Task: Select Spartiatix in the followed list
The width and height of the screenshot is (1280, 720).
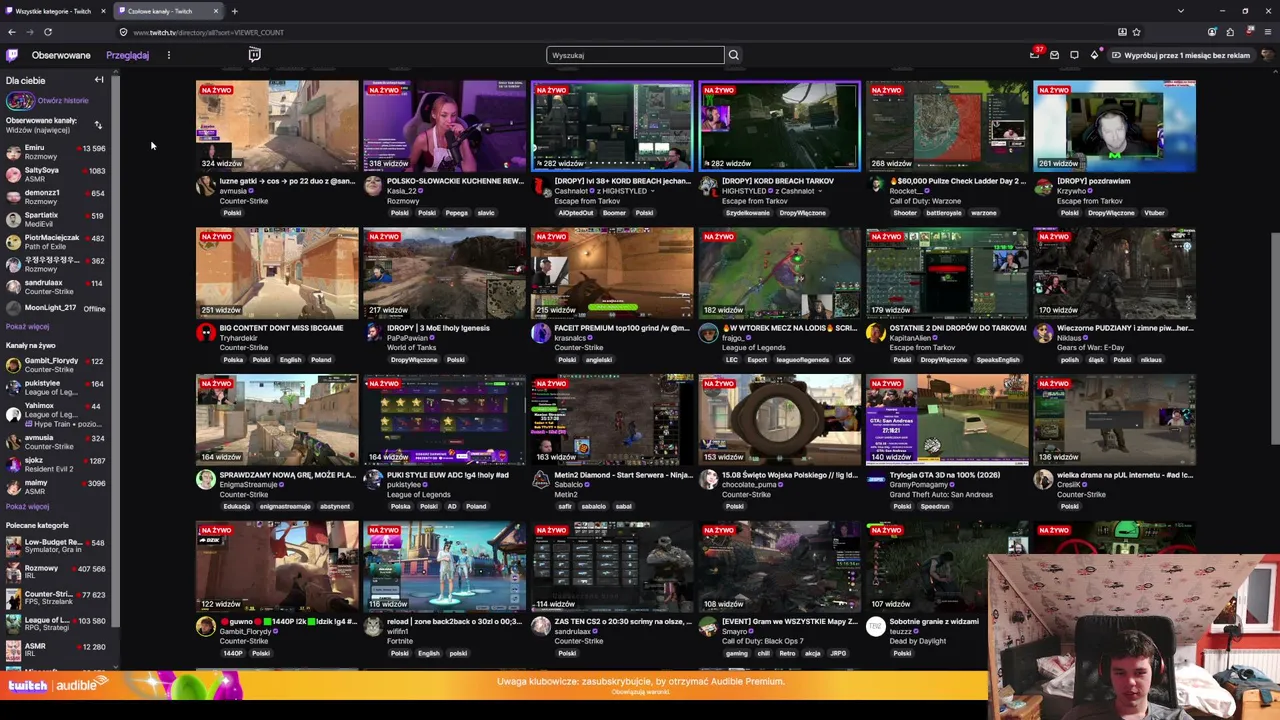Action: click(56, 219)
